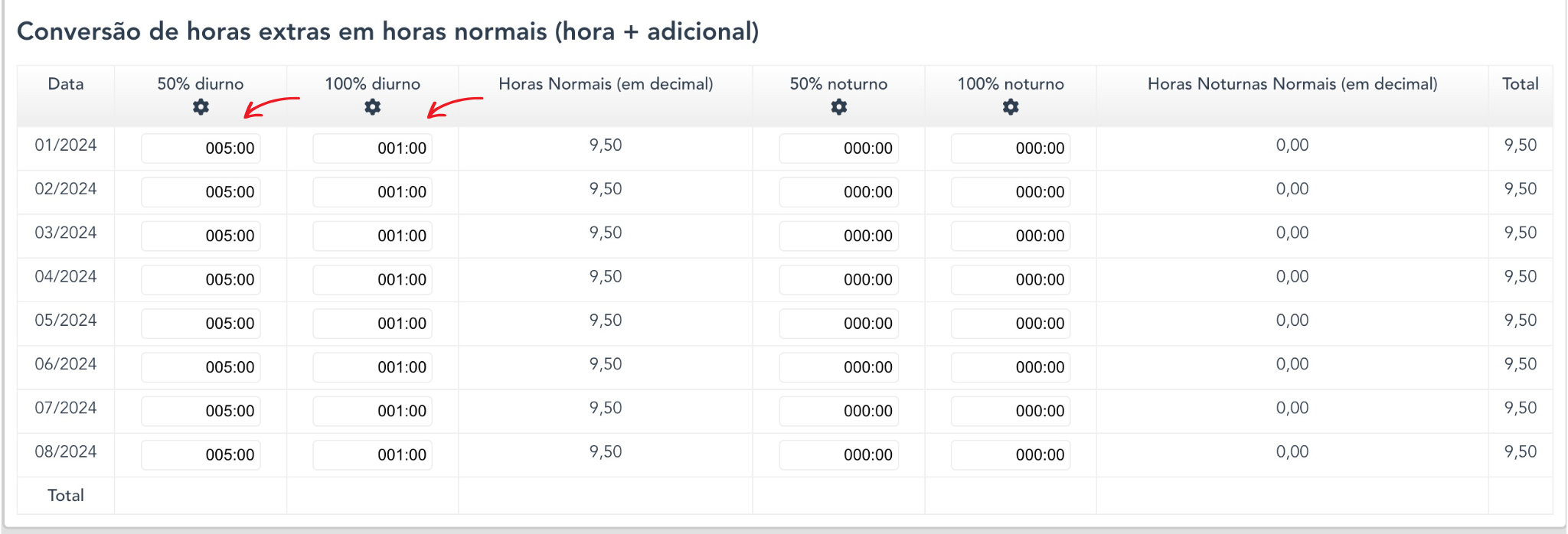Open the 100% noturno column settings gear
The width and height of the screenshot is (1568, 534).
point(1011,107)
